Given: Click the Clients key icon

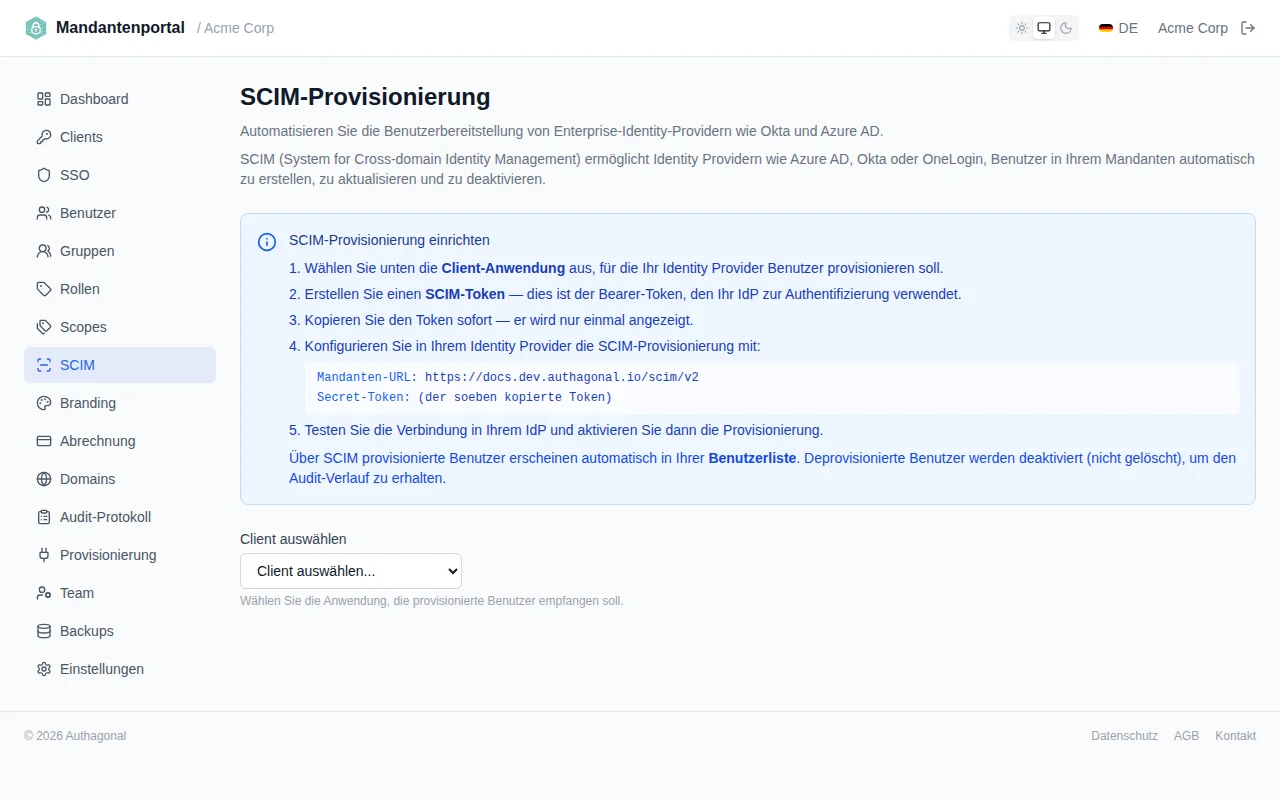Looking at the screenshot, I should (44, 137).
